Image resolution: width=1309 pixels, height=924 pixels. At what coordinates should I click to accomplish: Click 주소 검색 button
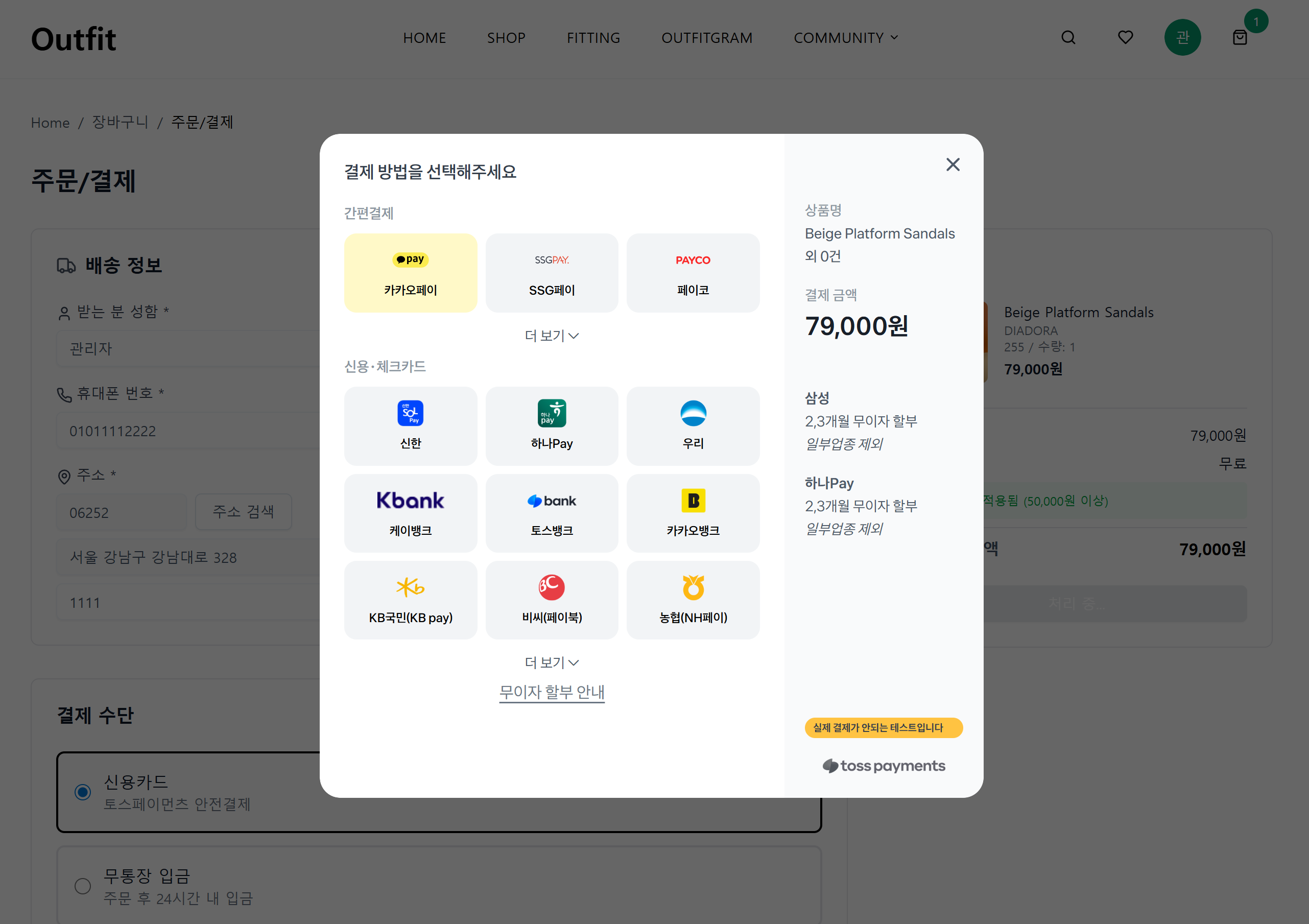[244, 512]
